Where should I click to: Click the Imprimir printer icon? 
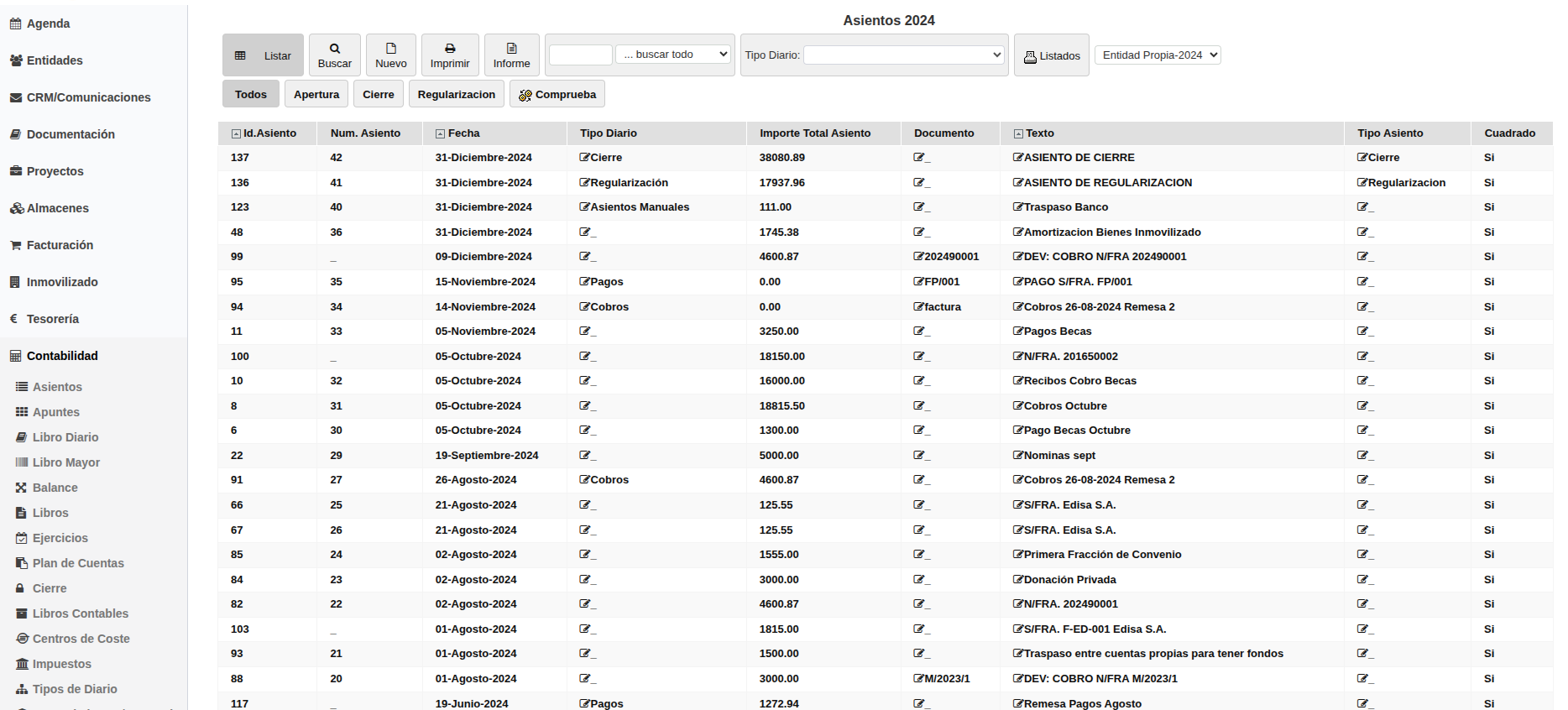(450, 49)
